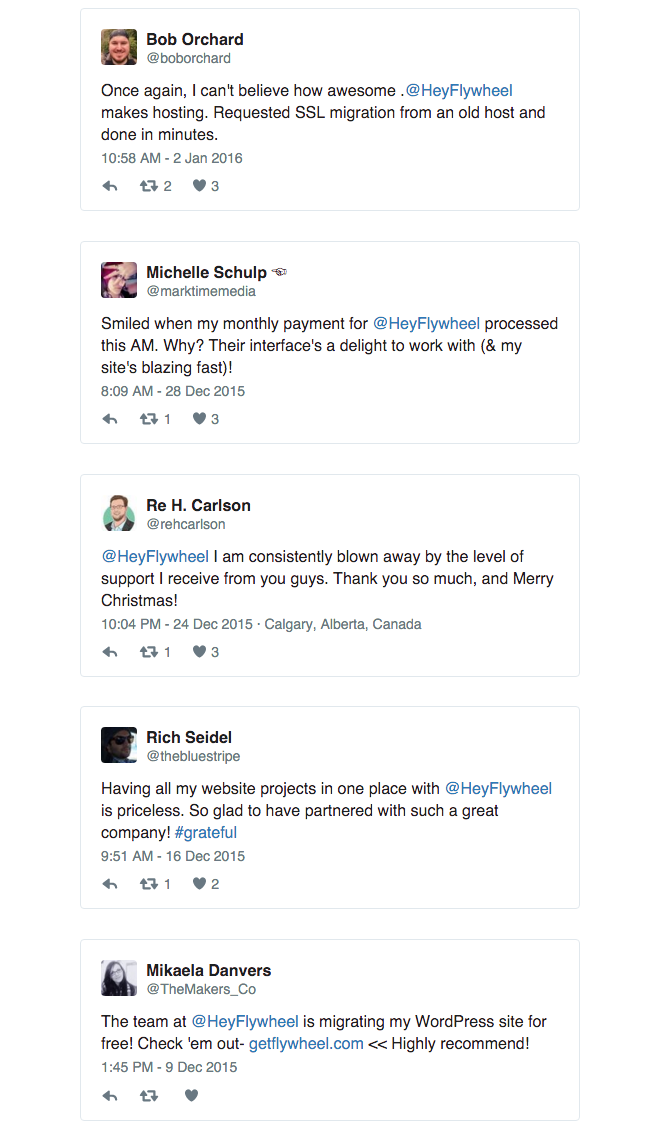660x1130 pixels.
Task: Open Bob Orchard's profile picture
Action: click(119, 47)
